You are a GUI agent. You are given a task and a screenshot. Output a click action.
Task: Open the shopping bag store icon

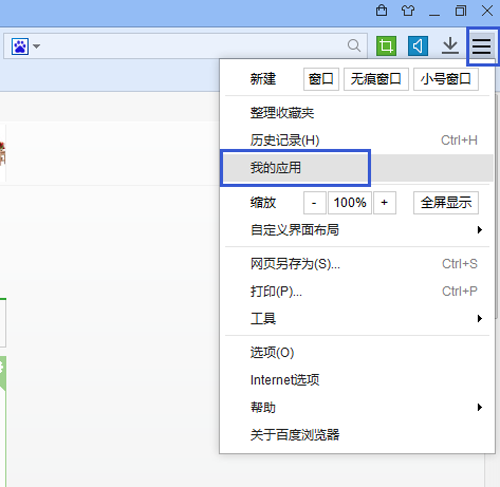click(381, 11)
